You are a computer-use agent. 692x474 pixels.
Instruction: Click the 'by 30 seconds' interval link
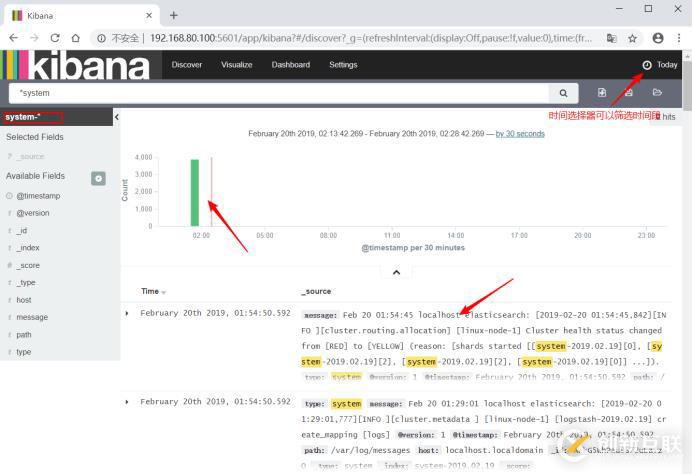point(520,134)
